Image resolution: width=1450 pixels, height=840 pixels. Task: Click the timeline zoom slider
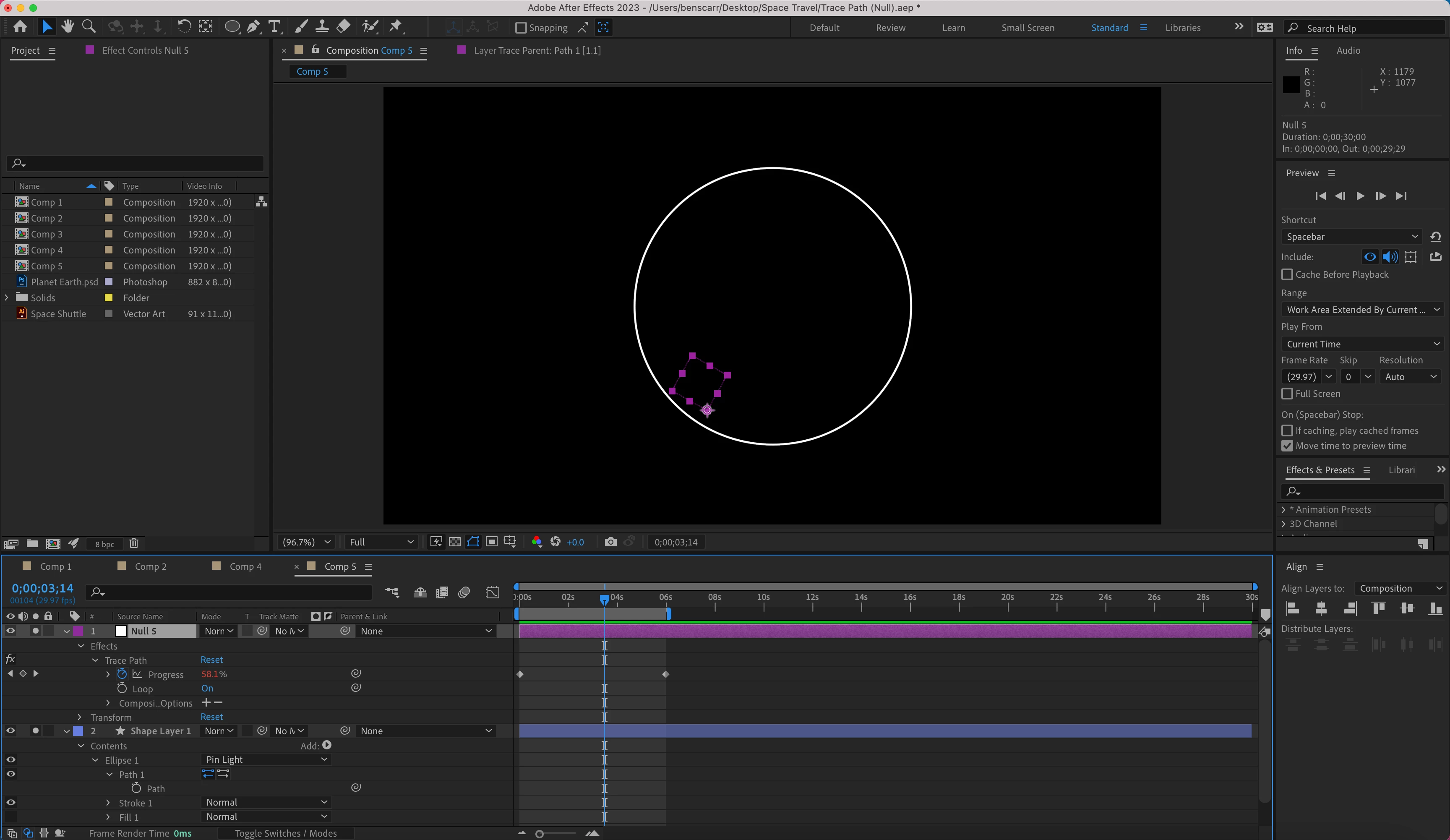click(540, 834)
